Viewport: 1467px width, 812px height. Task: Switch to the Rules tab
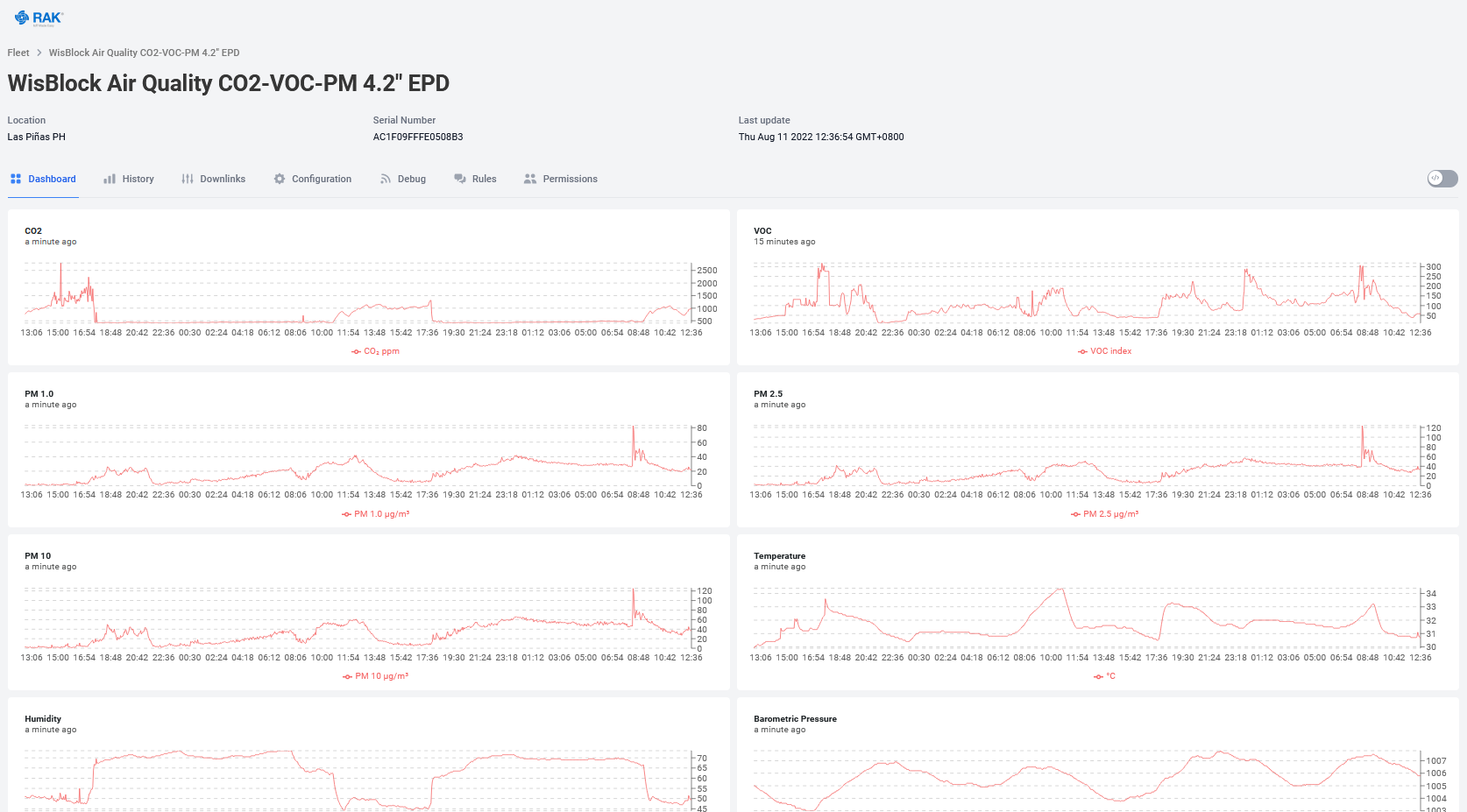tap(475, 179)
